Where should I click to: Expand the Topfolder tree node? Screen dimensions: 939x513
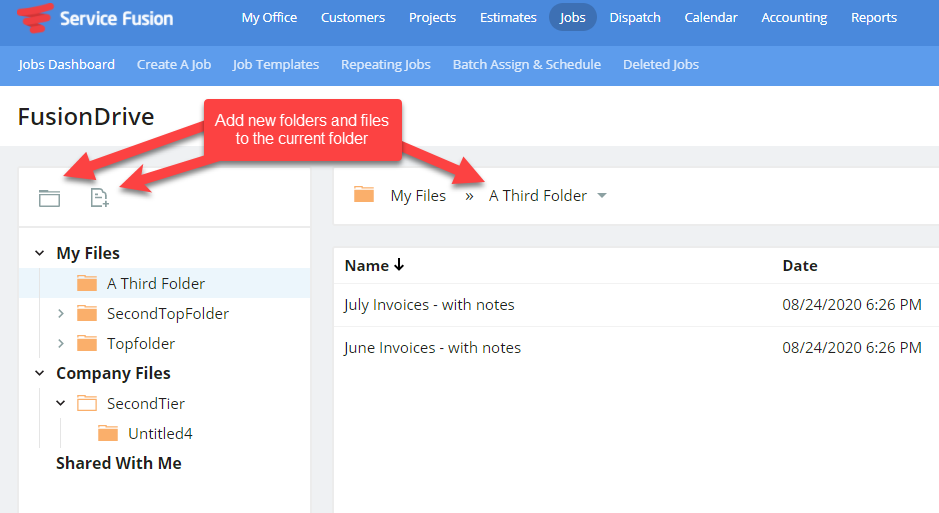(x=60, y=343)
